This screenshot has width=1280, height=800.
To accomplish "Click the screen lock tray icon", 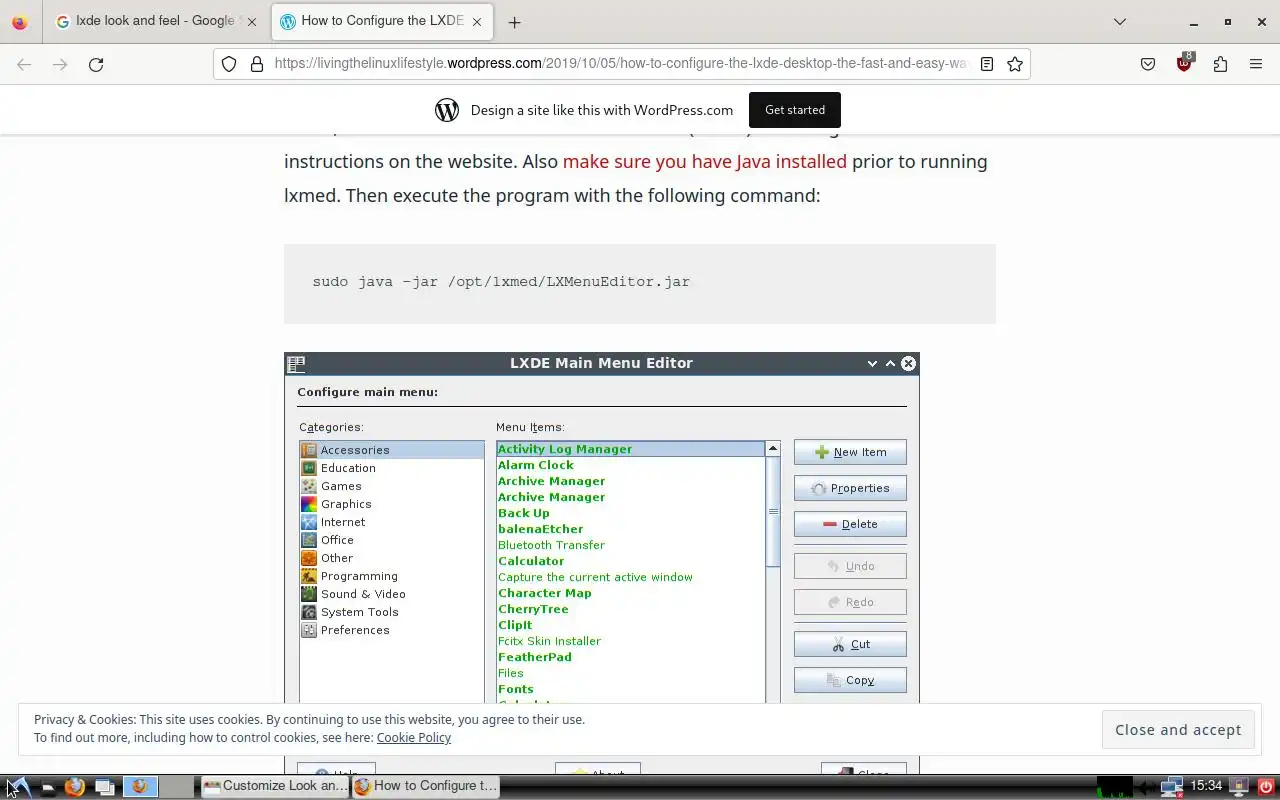I will pos(1239,787).
